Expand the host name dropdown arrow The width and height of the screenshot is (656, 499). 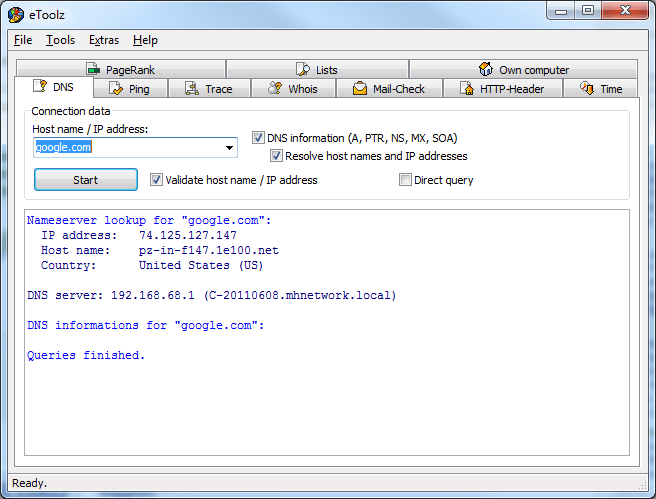pyautogui.click(x=229, y=147)
